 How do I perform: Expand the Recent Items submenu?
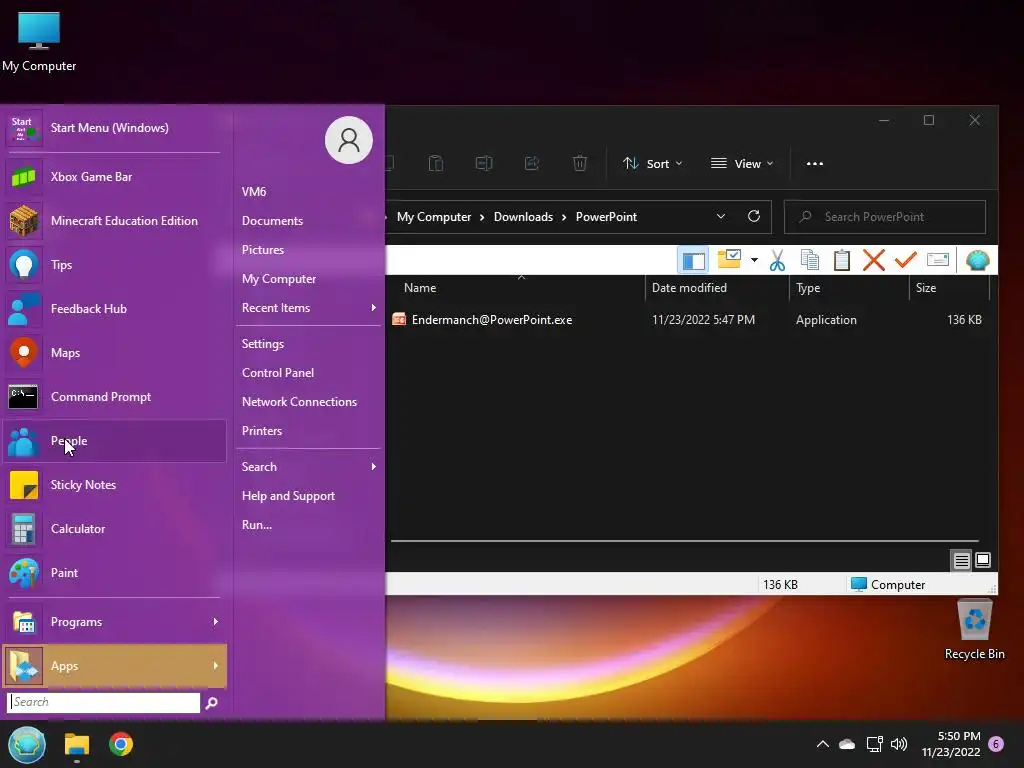[x=308, y=308]
